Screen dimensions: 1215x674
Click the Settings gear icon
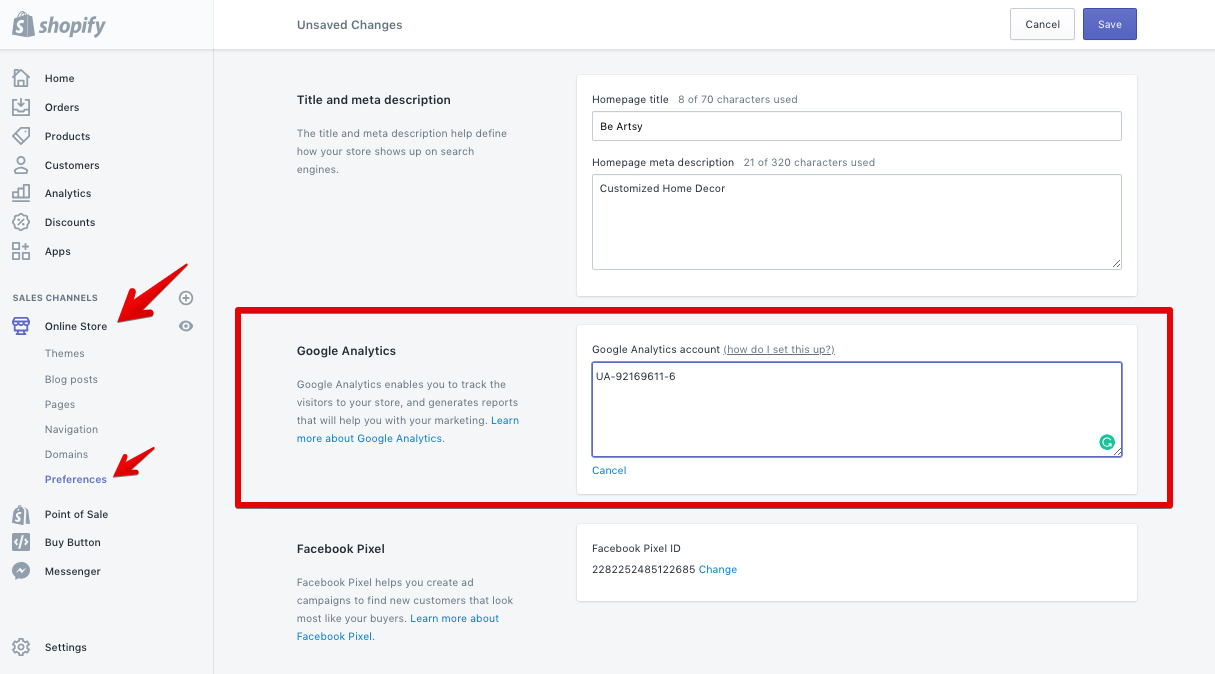coord(21,647)
